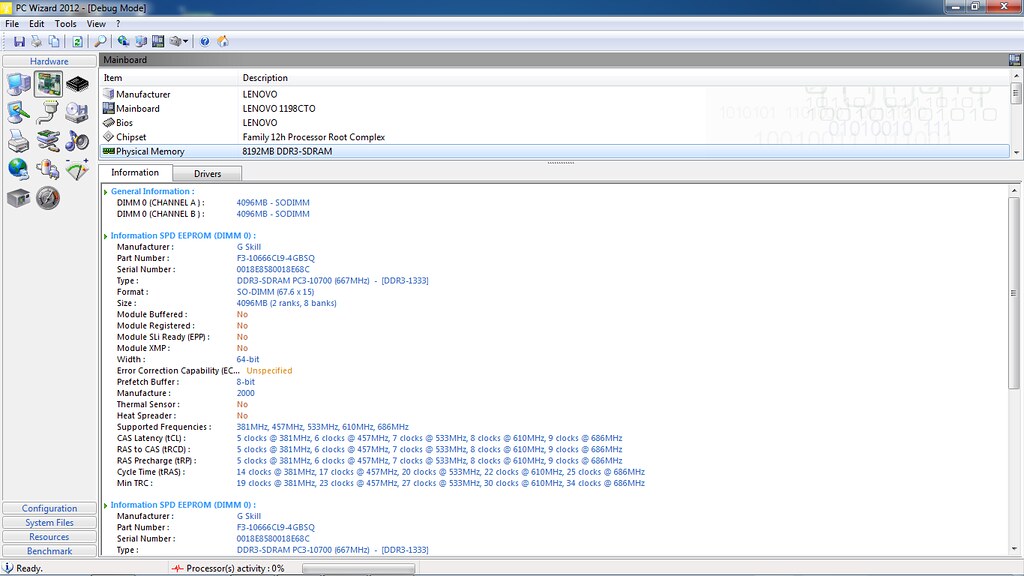1024x576 pixels.
Task: Click the Print toolbar icon
Action: [37, 41]
